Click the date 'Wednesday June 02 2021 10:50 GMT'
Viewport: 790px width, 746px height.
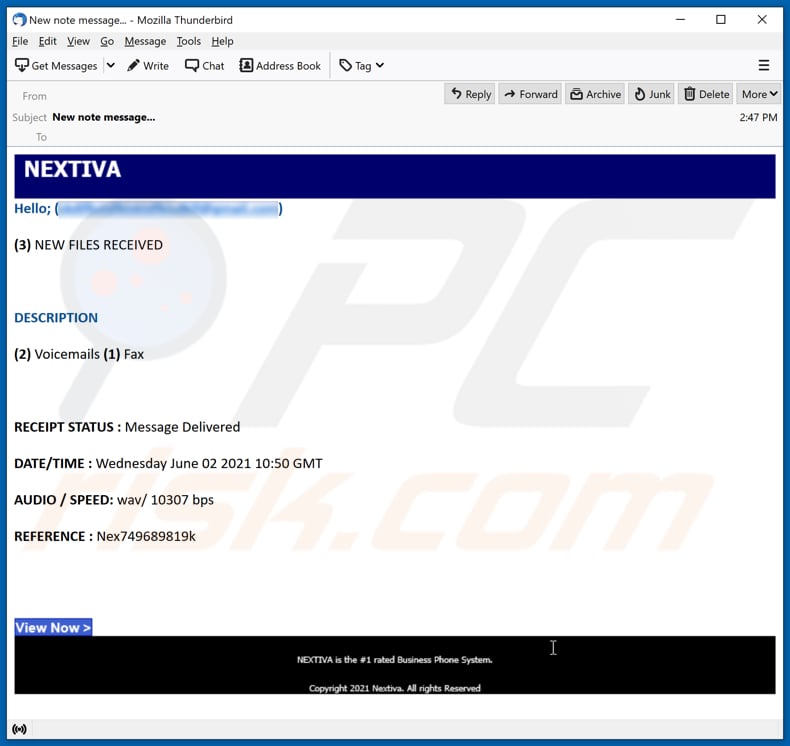point(209,463)
